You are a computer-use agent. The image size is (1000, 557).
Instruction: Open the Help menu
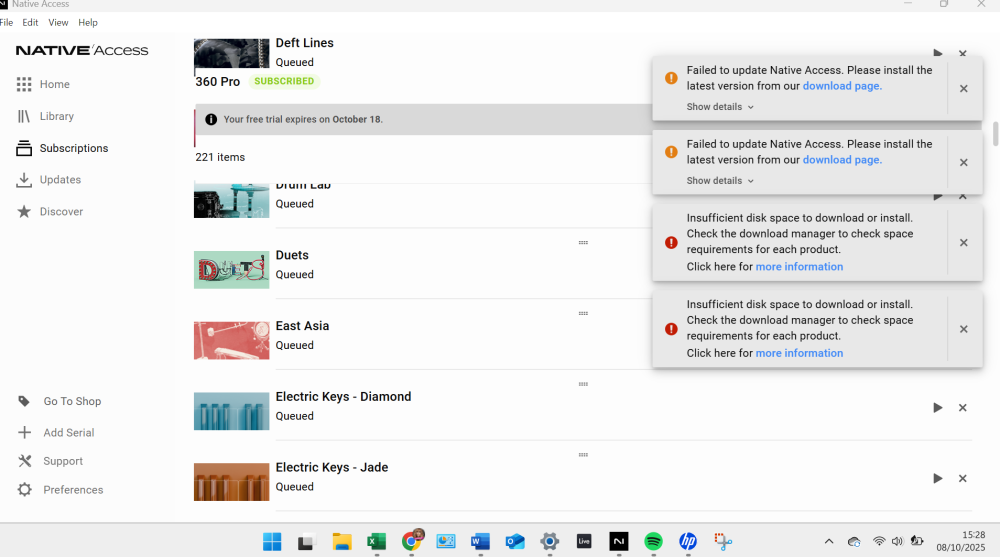pos(88,22)
